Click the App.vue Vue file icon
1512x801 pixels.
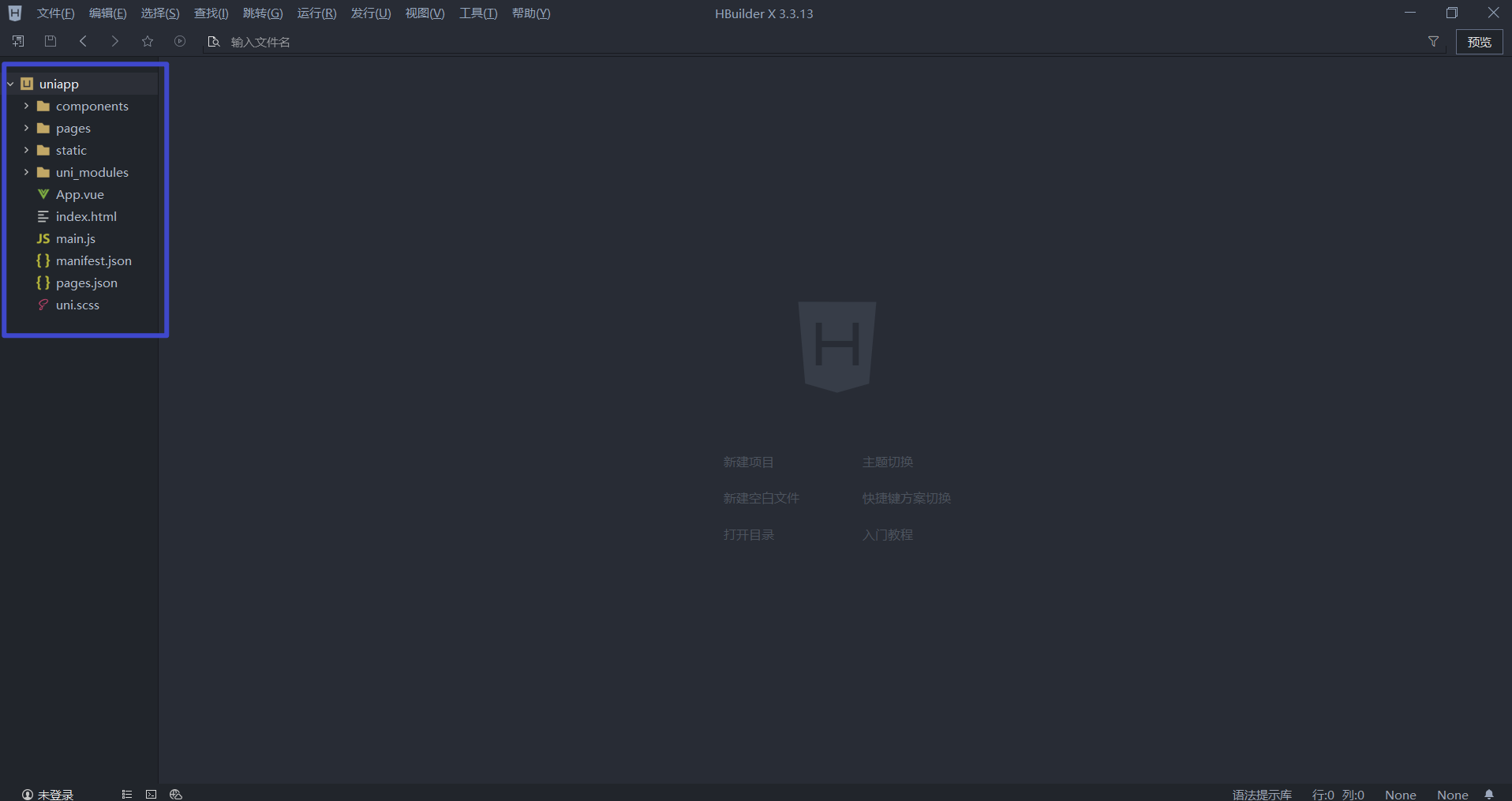click(x=43, y=194)
